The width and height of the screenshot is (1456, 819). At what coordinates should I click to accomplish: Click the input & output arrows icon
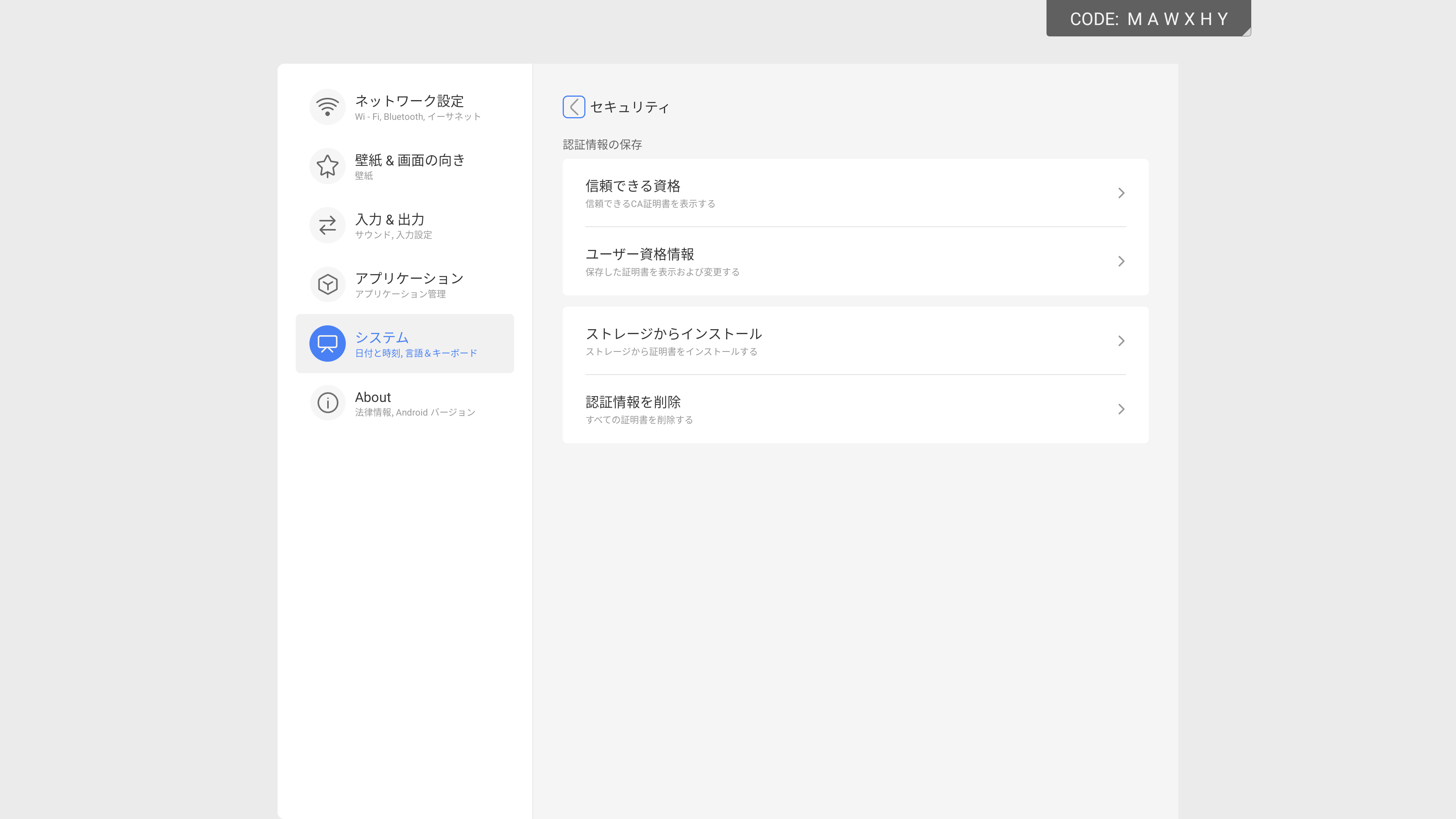[x=327, y=226]
